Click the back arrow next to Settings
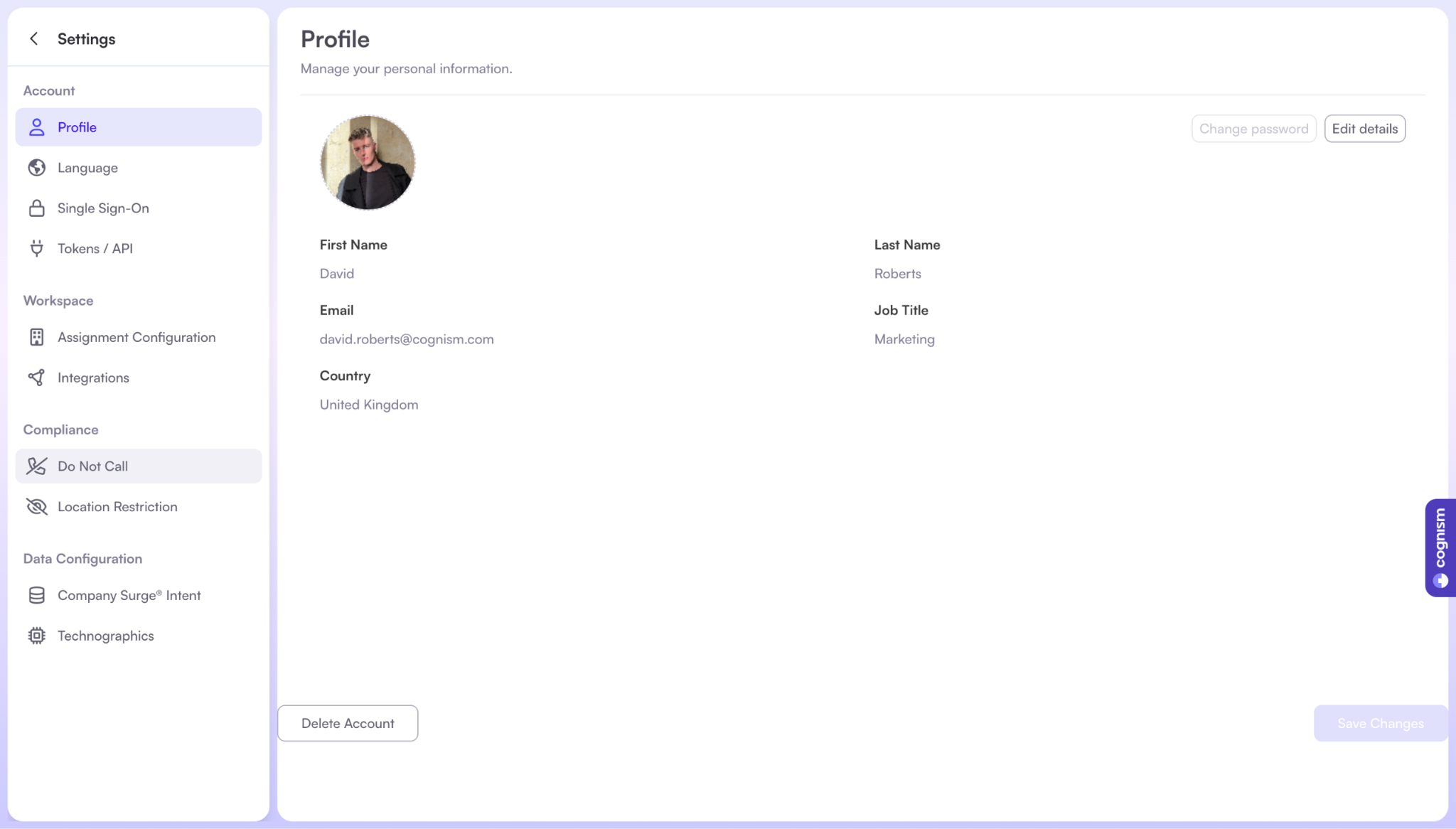The width and height of the screenshot is (1456, 829). pos(33,38)
